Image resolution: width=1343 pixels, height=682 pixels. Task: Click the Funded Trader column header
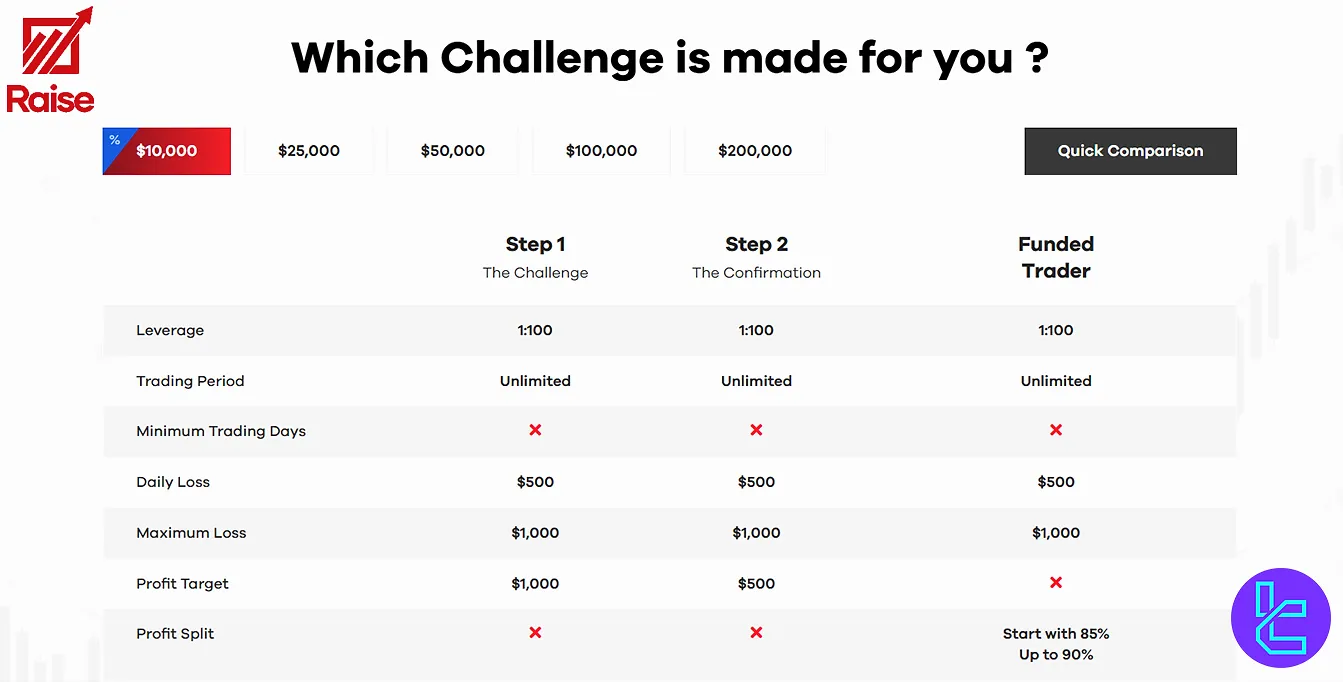[x=1056, y=257]
